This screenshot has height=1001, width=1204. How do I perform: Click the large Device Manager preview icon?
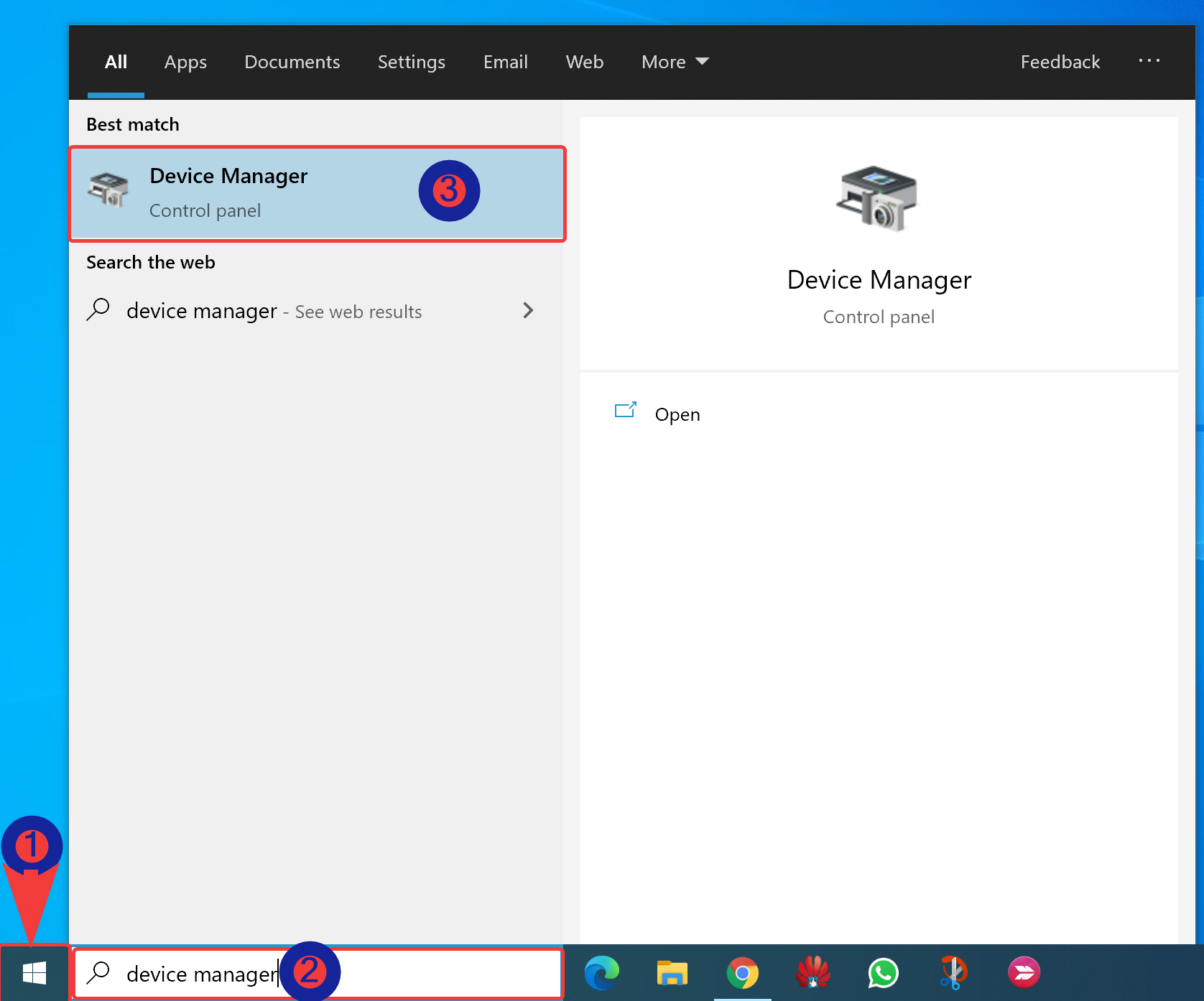pyautogui.click(x=877, y=198)
